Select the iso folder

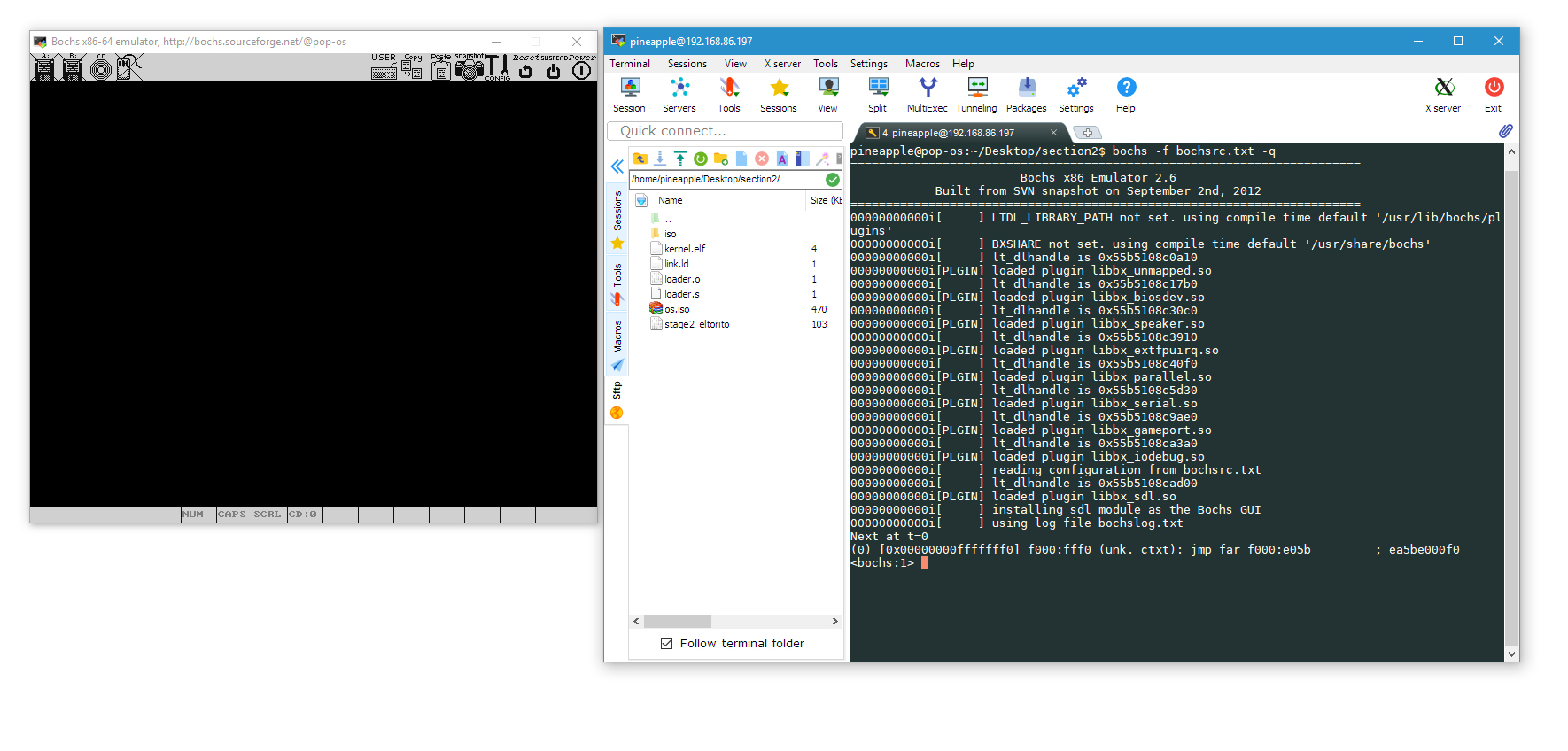(x=671, y=234)
